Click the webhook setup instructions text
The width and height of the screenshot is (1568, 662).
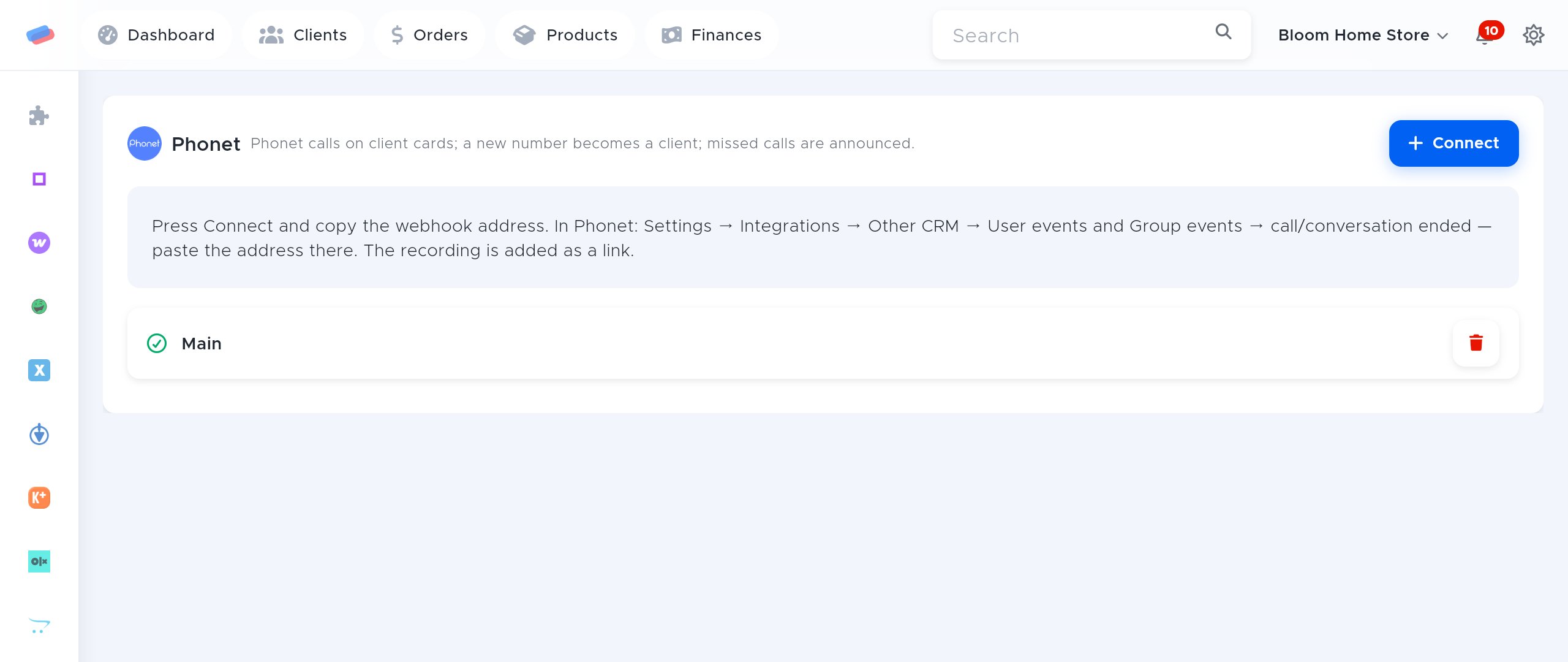822,238
